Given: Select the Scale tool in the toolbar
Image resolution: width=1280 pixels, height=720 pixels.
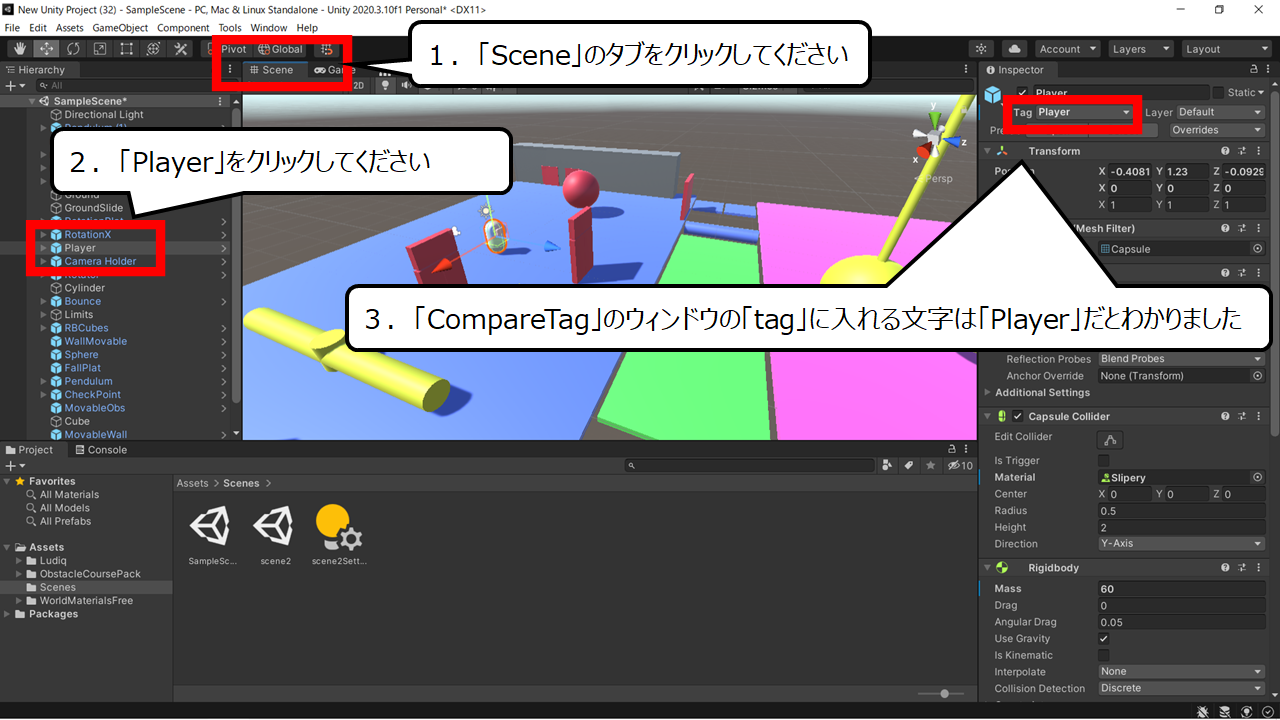Looking at the screenshot, I should tap(100, 49).
